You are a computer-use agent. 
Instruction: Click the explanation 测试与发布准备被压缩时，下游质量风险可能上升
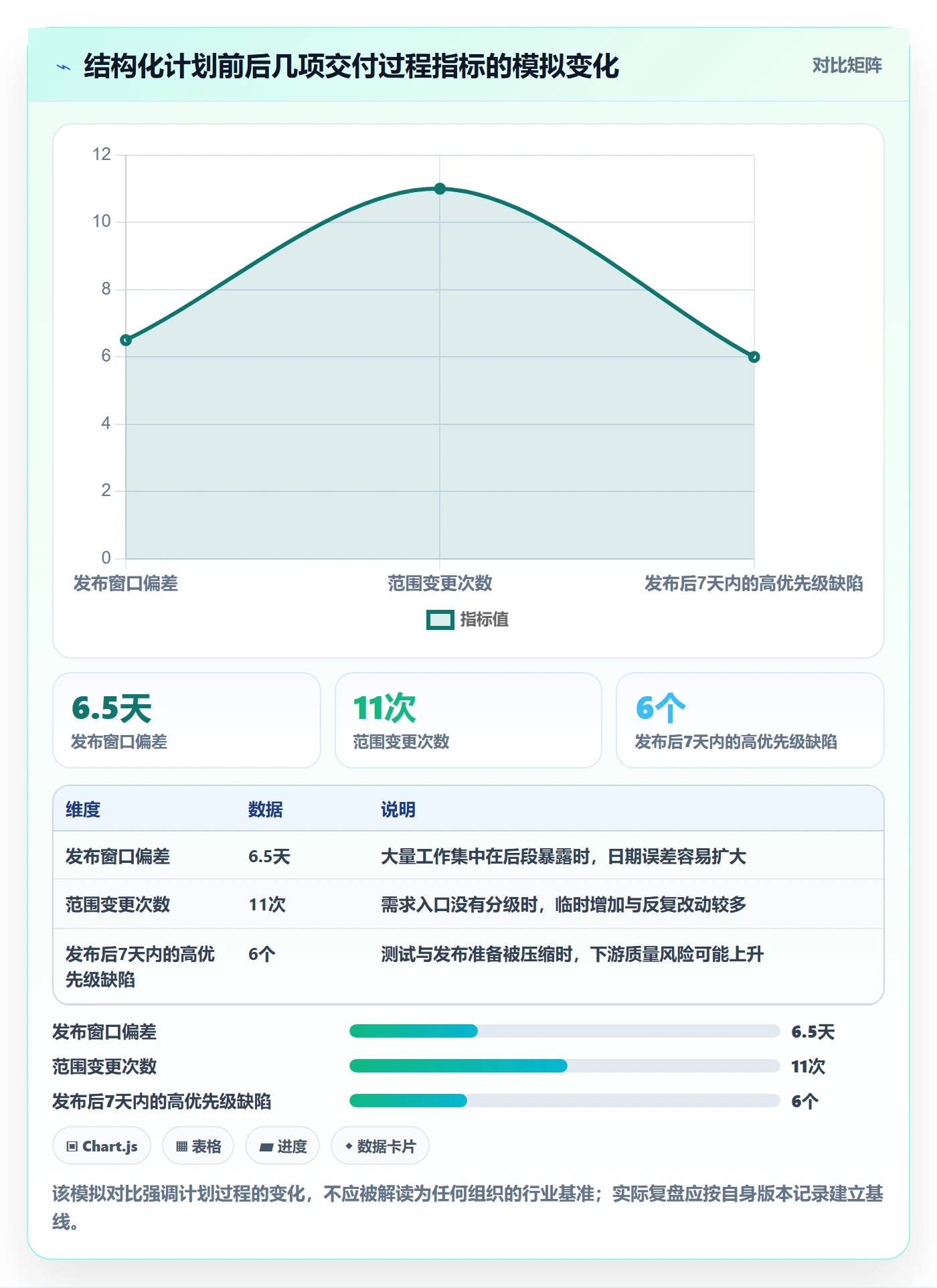tap(572, 955)
